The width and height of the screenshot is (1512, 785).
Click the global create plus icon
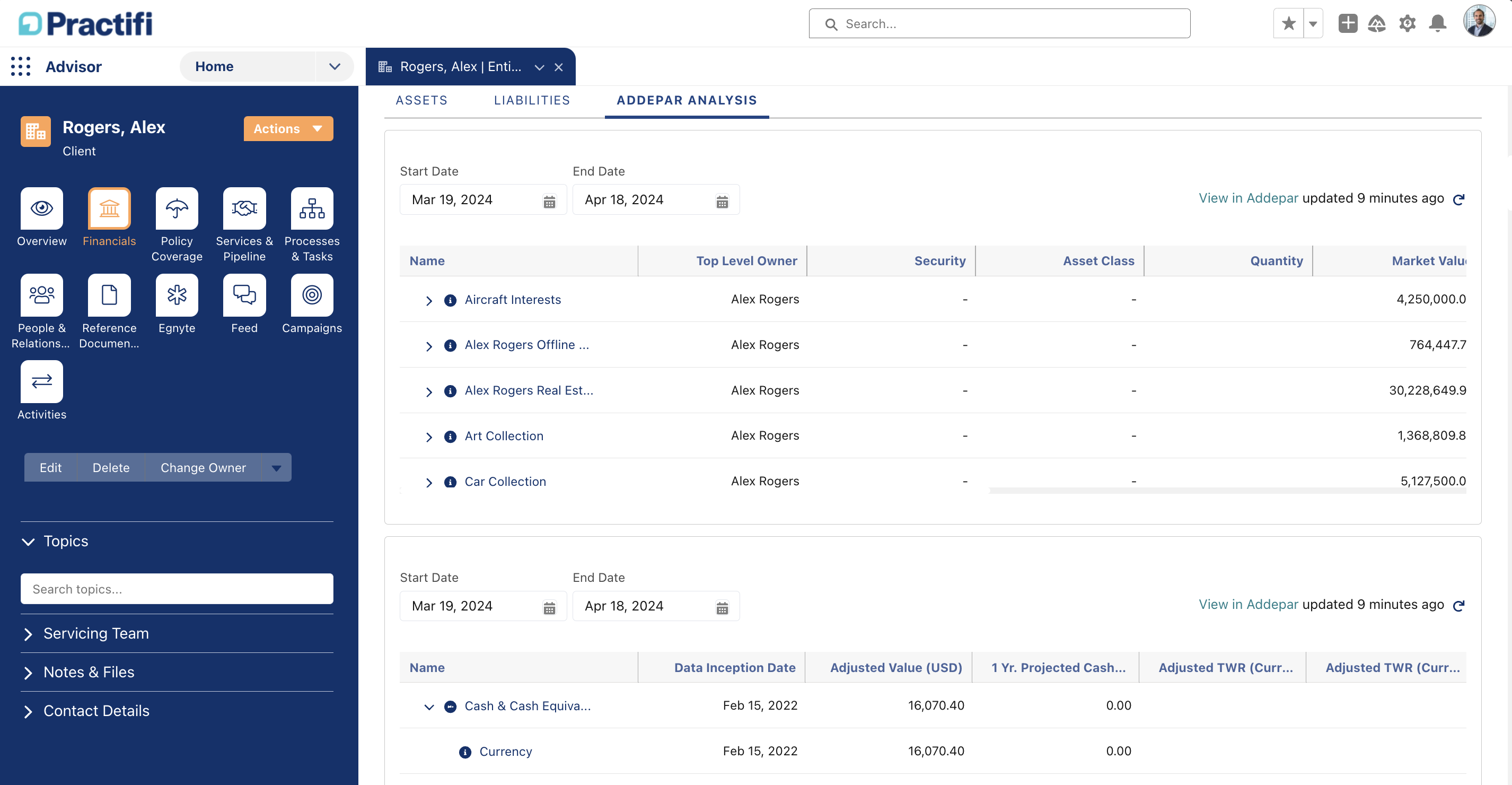[x=1348, y=23]
